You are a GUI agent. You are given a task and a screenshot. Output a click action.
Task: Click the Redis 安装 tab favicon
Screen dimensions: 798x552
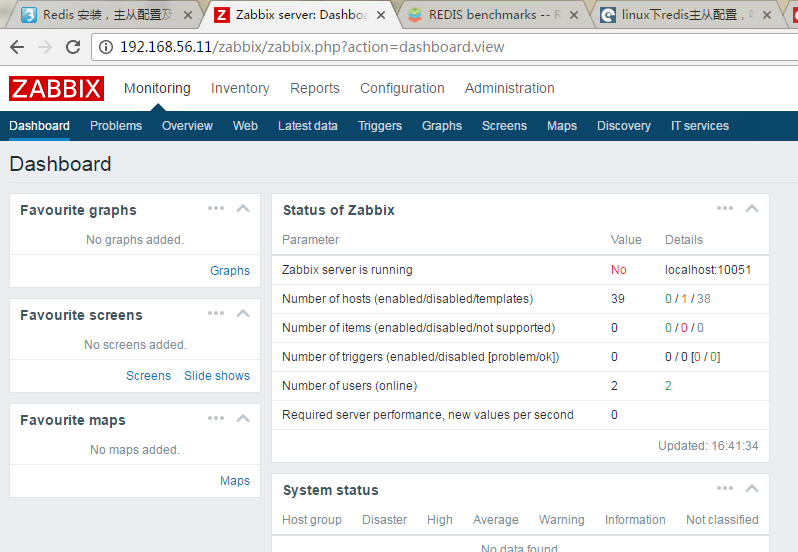click(28, 15)
